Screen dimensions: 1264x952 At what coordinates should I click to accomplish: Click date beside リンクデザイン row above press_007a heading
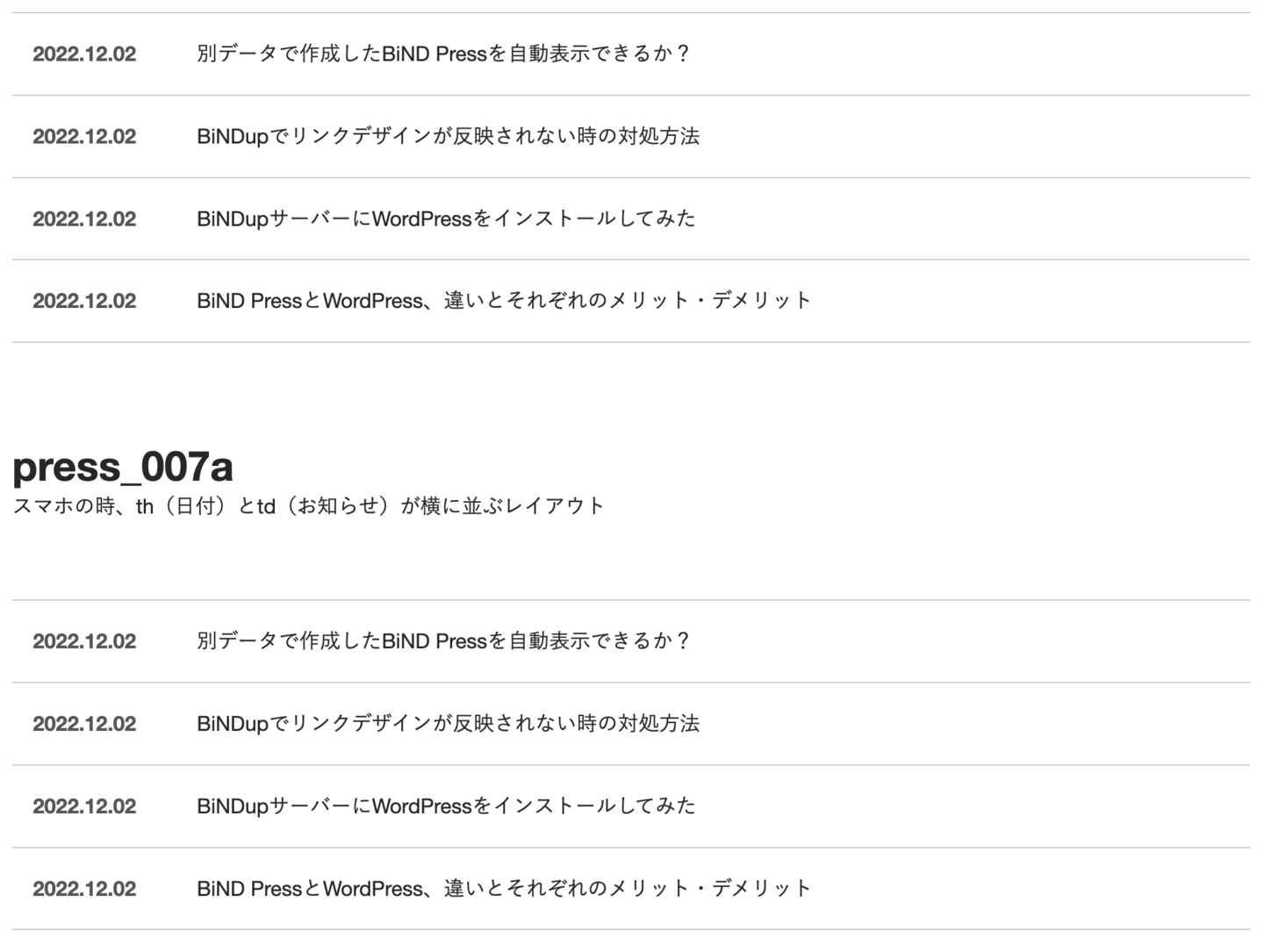tap(84, 137)
